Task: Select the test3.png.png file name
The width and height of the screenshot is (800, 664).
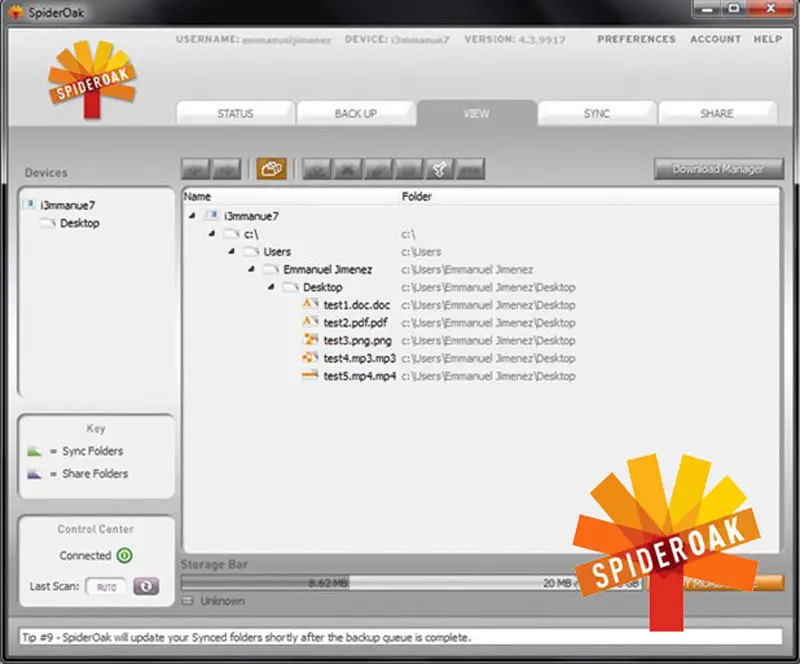Action: (x=358, y=340)
